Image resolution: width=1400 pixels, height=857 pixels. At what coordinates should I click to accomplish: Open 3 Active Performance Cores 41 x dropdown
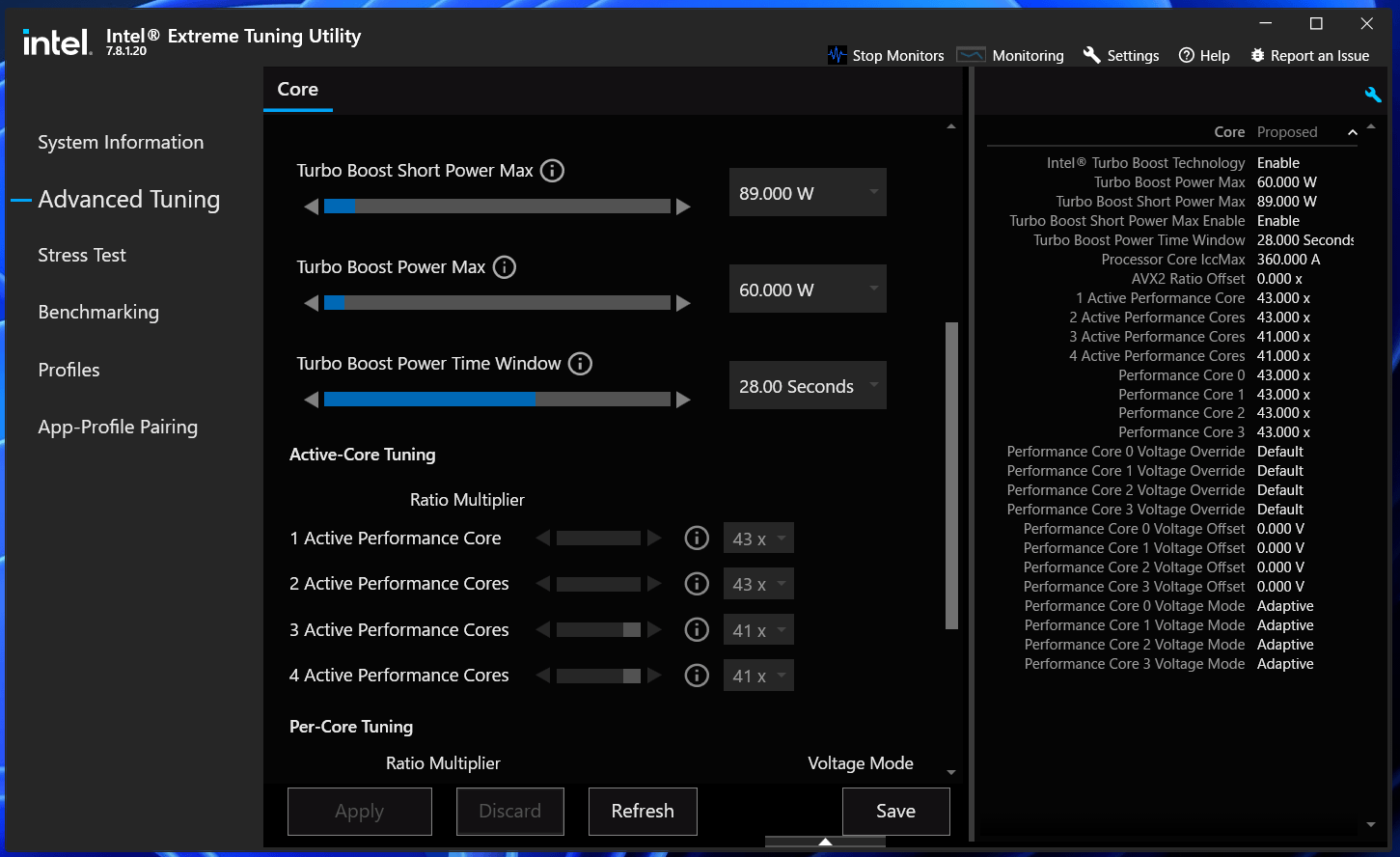pyautogui.click(x=758, y=630)
